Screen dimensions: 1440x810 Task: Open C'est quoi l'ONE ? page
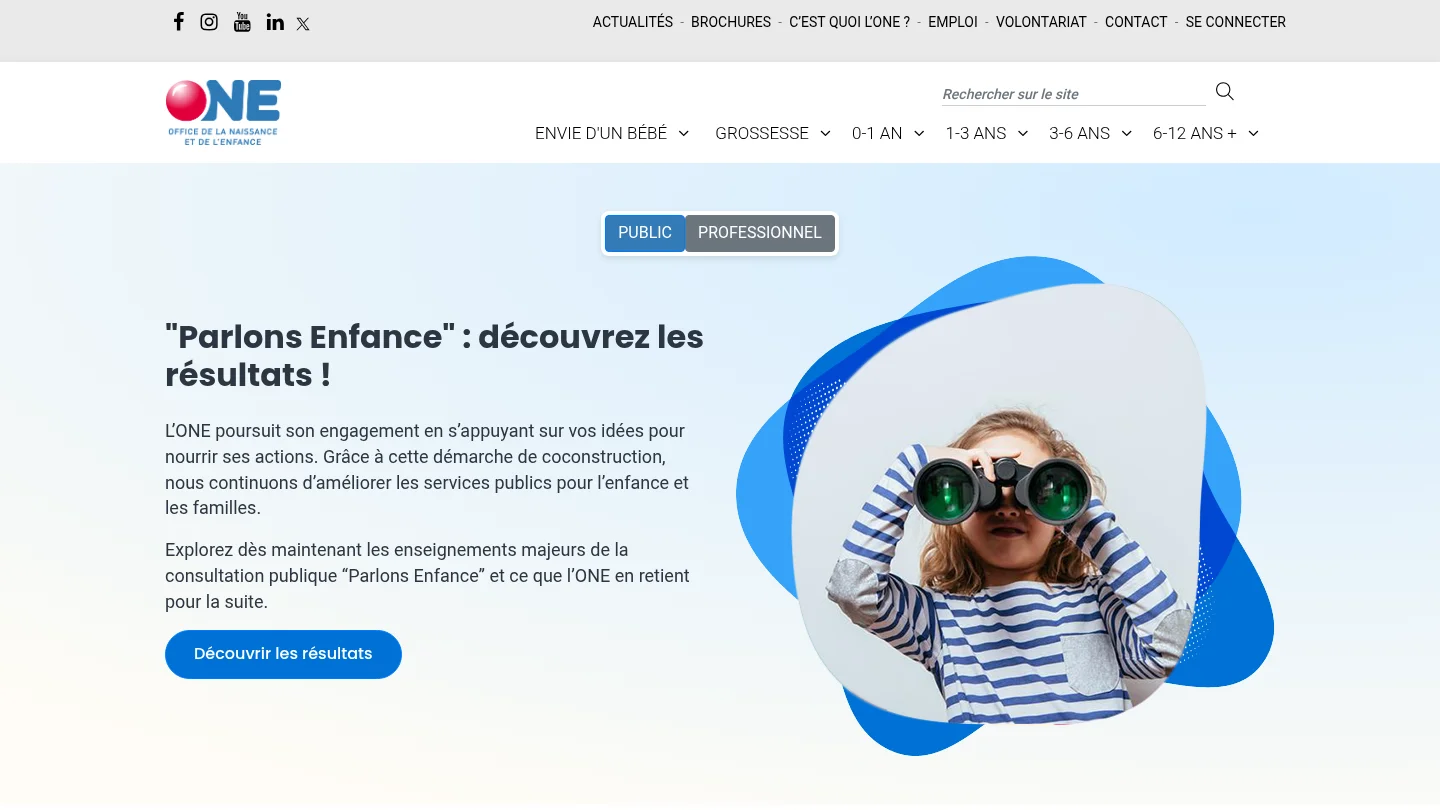(x=850, y=22)
